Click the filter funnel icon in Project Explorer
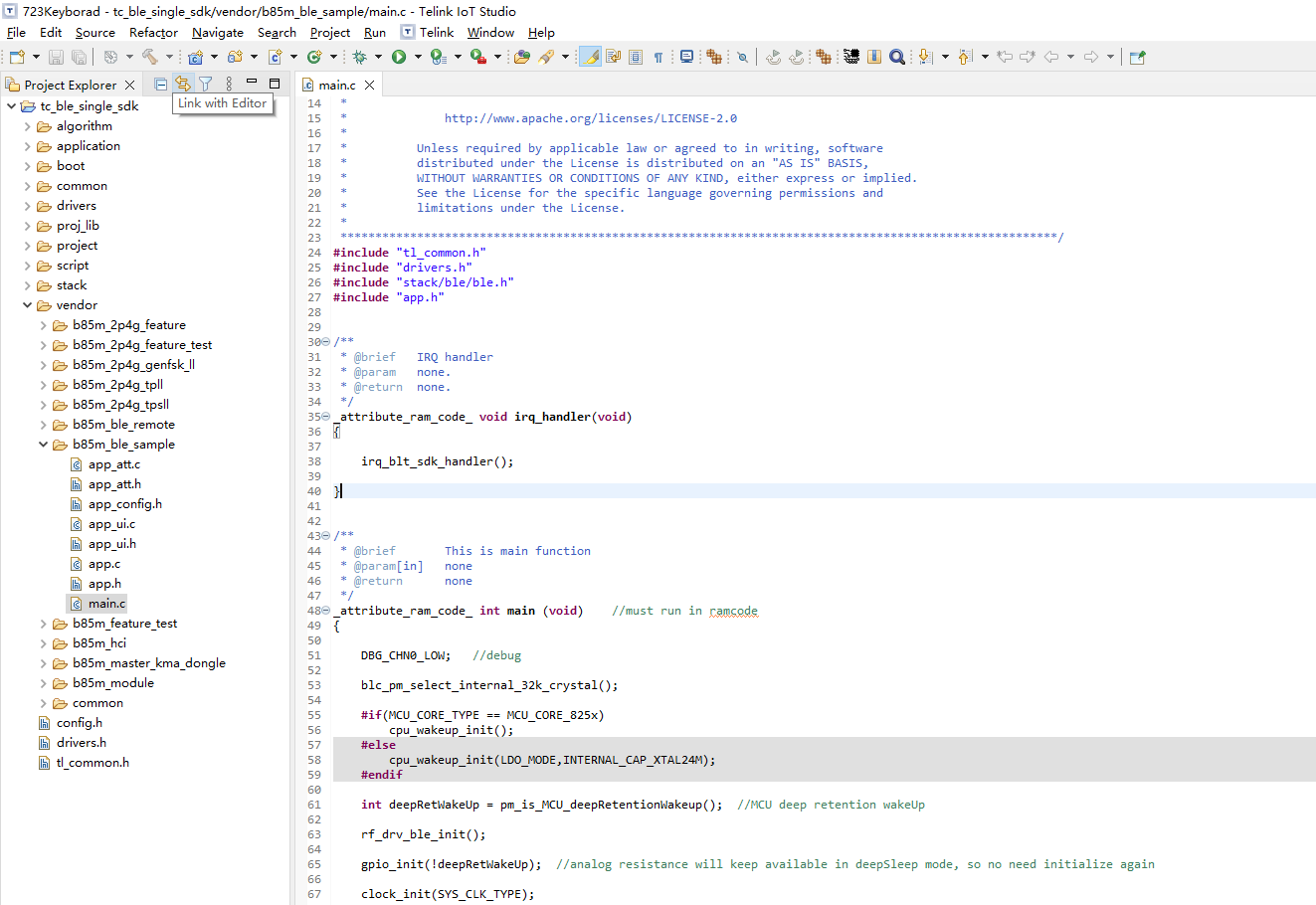This screenshot has width=1316, height=905. click(205, 85)
